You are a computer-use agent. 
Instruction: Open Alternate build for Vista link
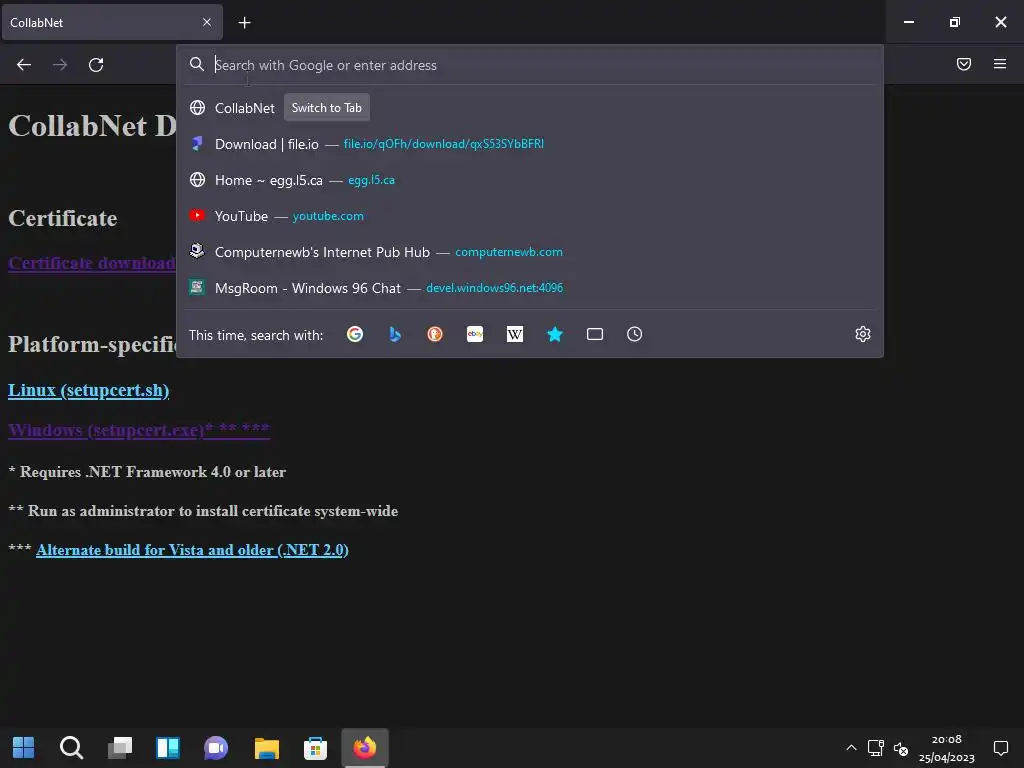(x=192, y=550)
